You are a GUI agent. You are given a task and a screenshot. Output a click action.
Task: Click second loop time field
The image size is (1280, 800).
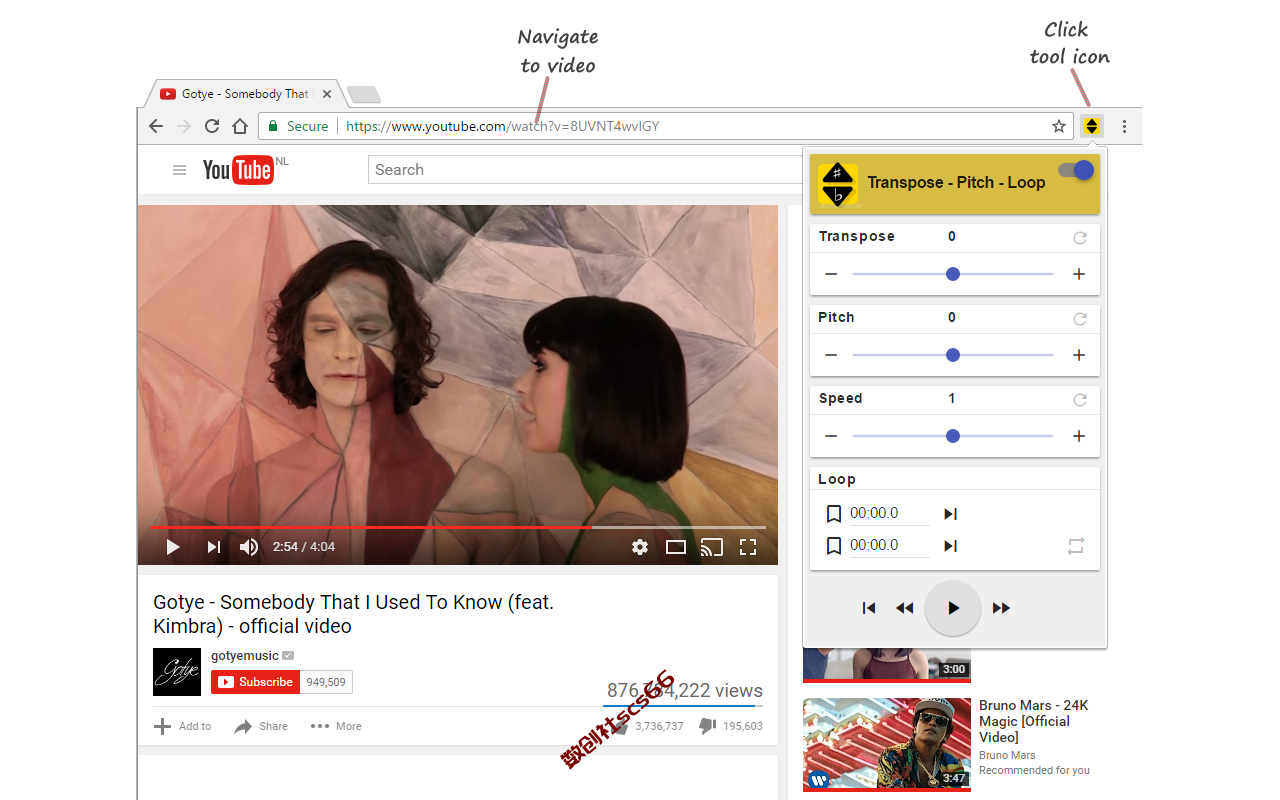click(890, 546)
